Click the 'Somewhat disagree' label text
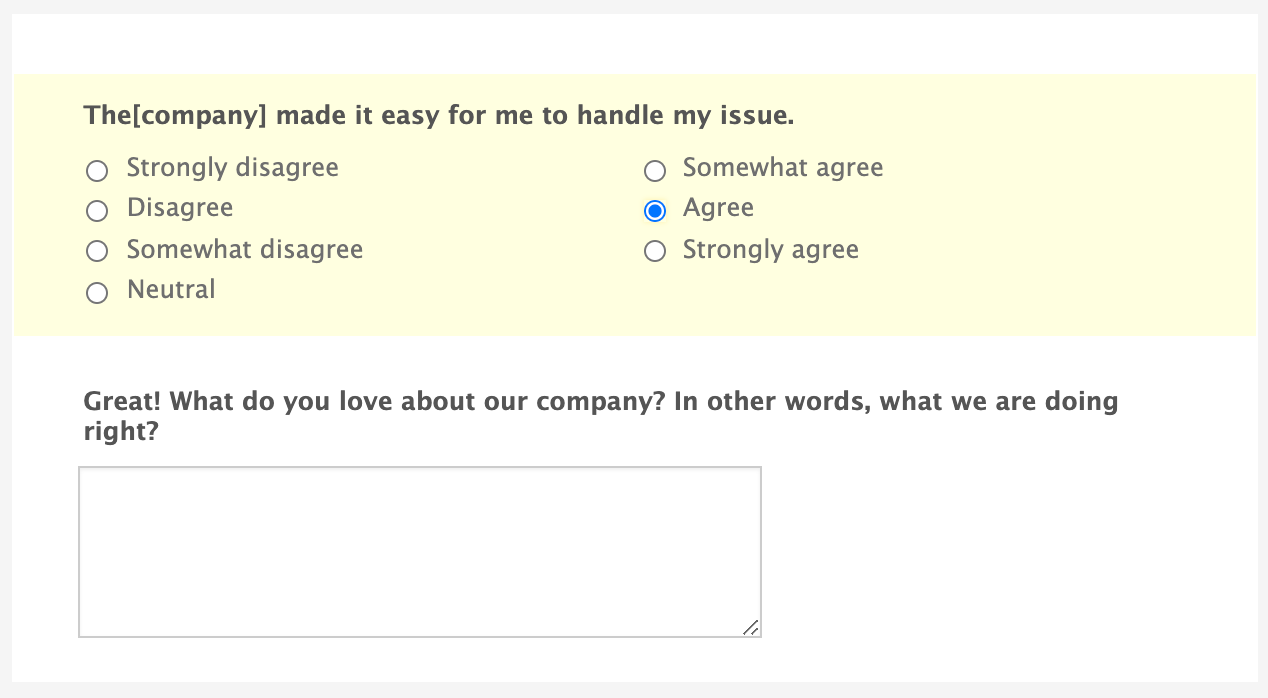This screenshot has width=1268, height=698. [x=244, y=249]
